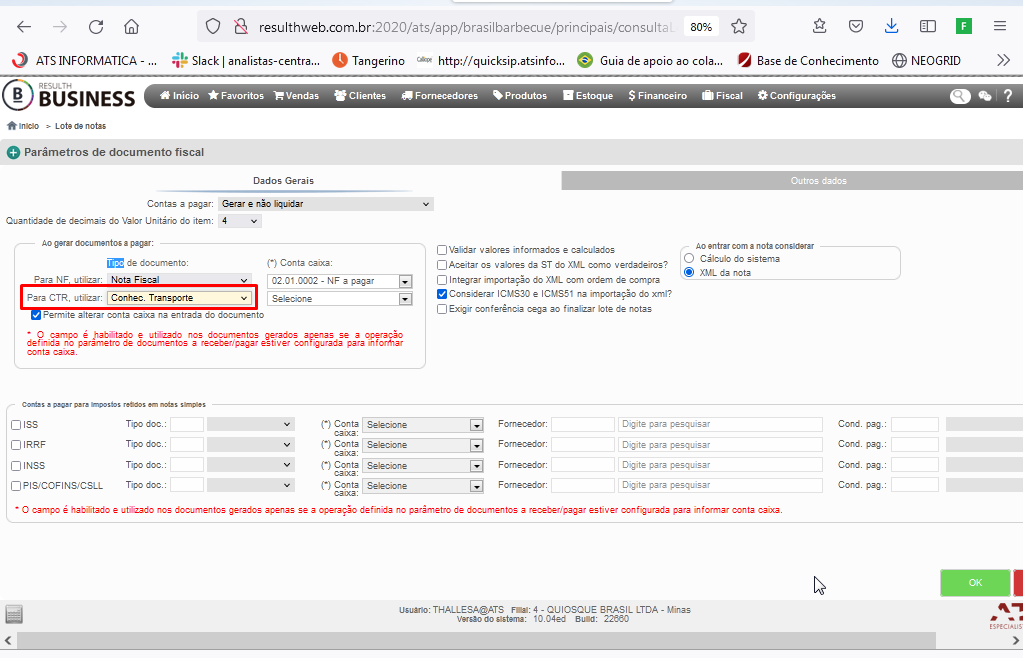Click the tracking protection shield icon
1023x658 pixels.
[213, 27]
